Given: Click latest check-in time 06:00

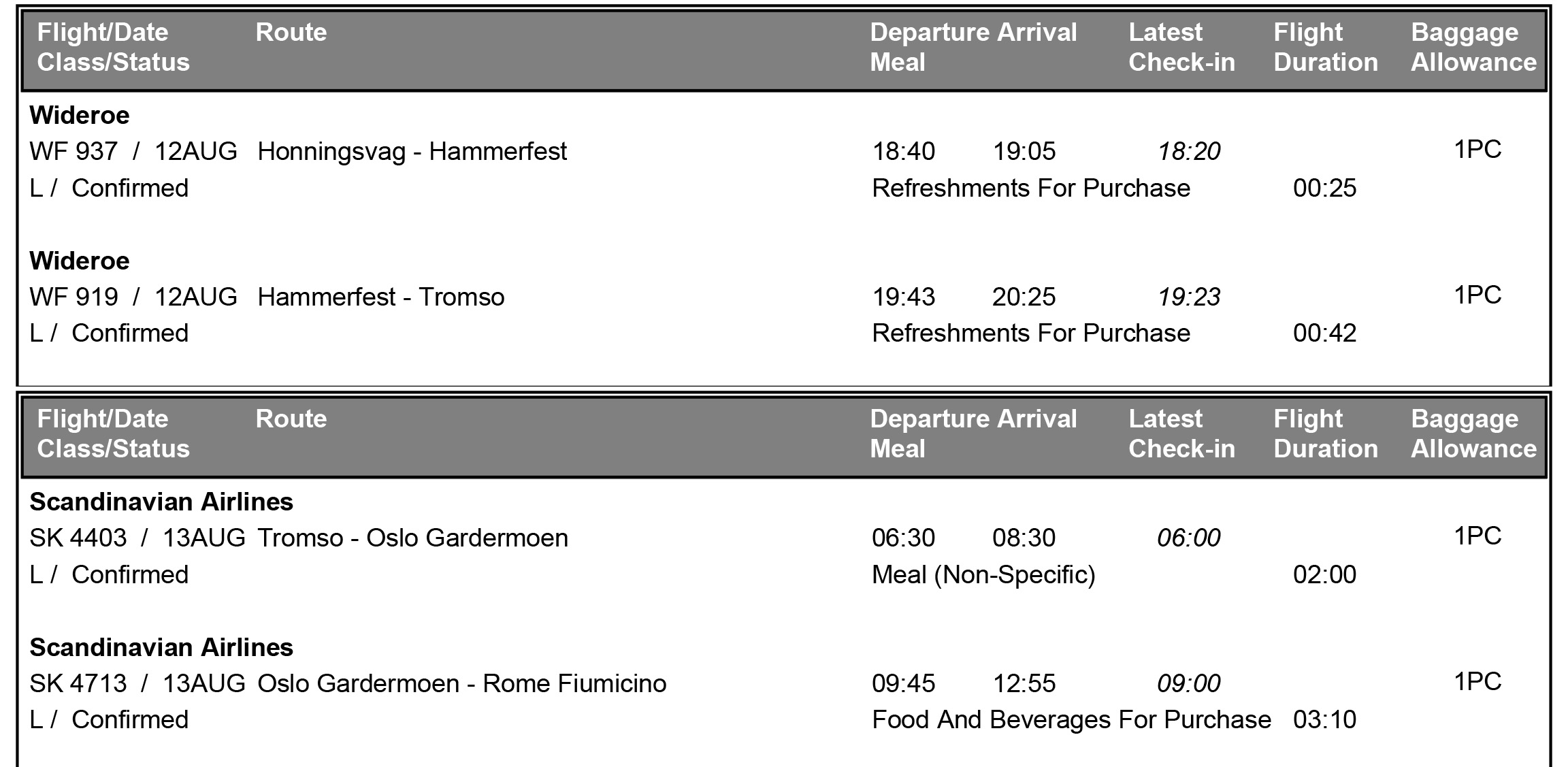Looking at the screenshot, I should 1188,538.
